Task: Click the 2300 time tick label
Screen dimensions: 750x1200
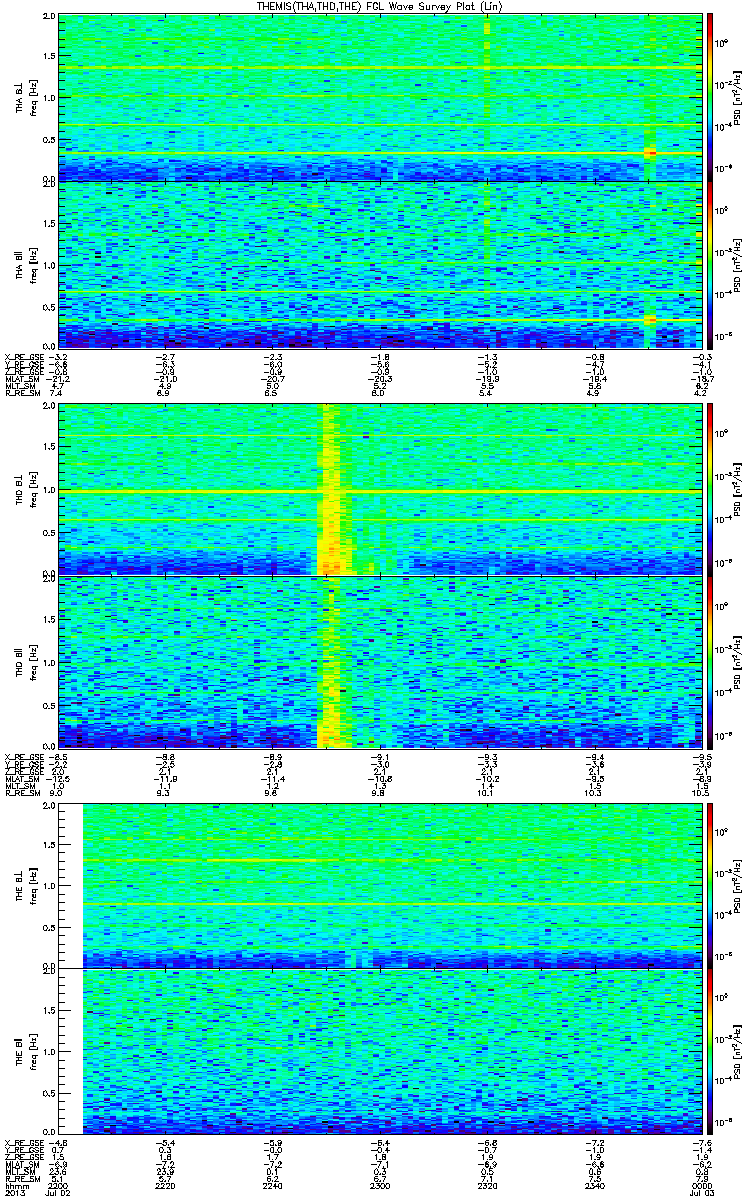Action: 380,1185
